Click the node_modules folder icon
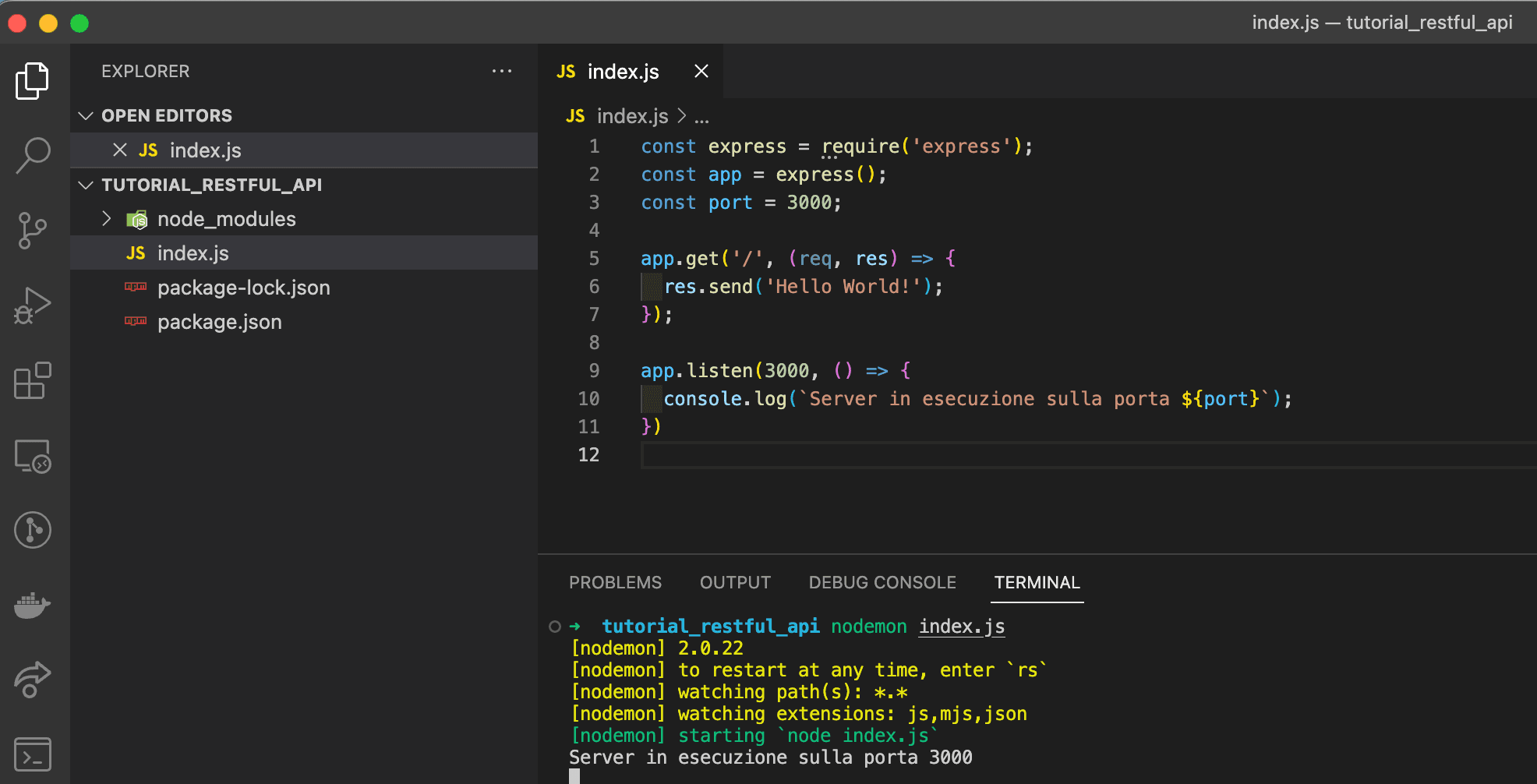The width and height of the screenshot is (1537, 784). [x=136, y=219]
